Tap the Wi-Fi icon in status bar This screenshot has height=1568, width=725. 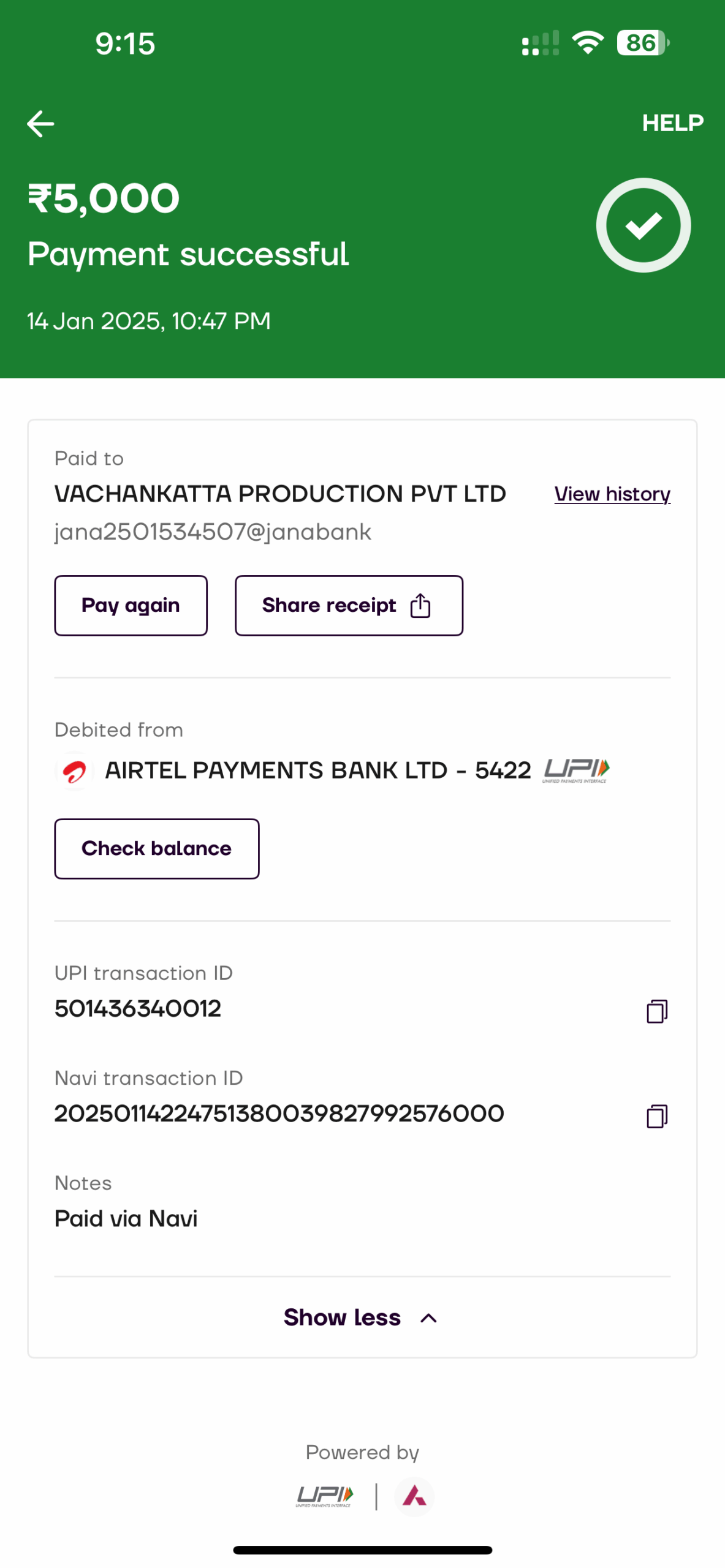coord(587,43)
